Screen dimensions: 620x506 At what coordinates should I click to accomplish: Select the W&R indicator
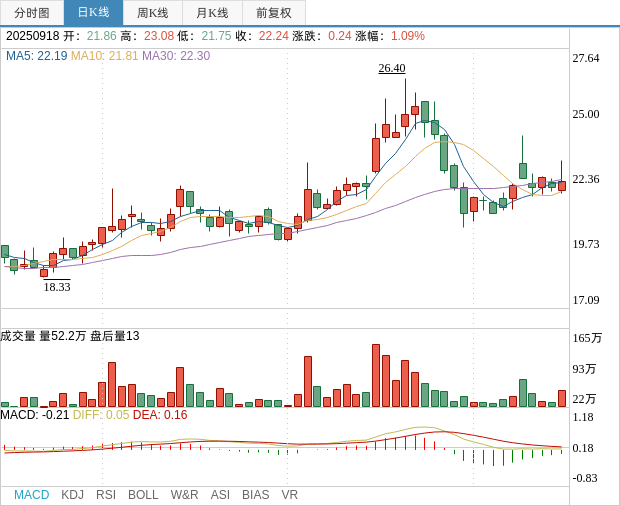(x=184, y=495)
